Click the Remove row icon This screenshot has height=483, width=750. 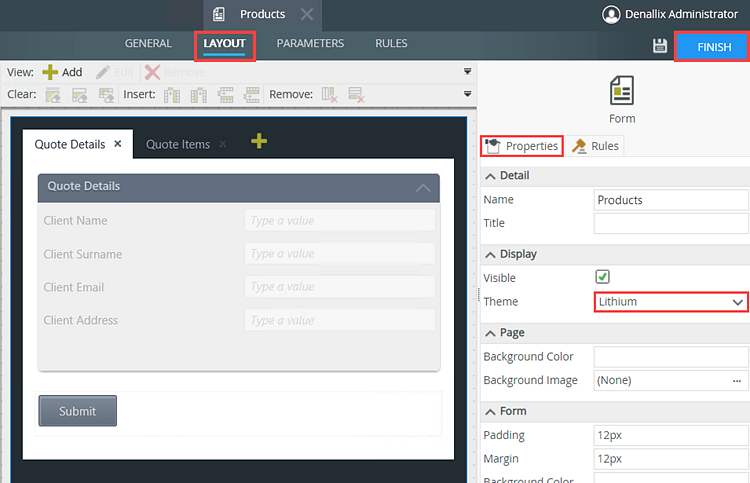click(x=356, y=95)
